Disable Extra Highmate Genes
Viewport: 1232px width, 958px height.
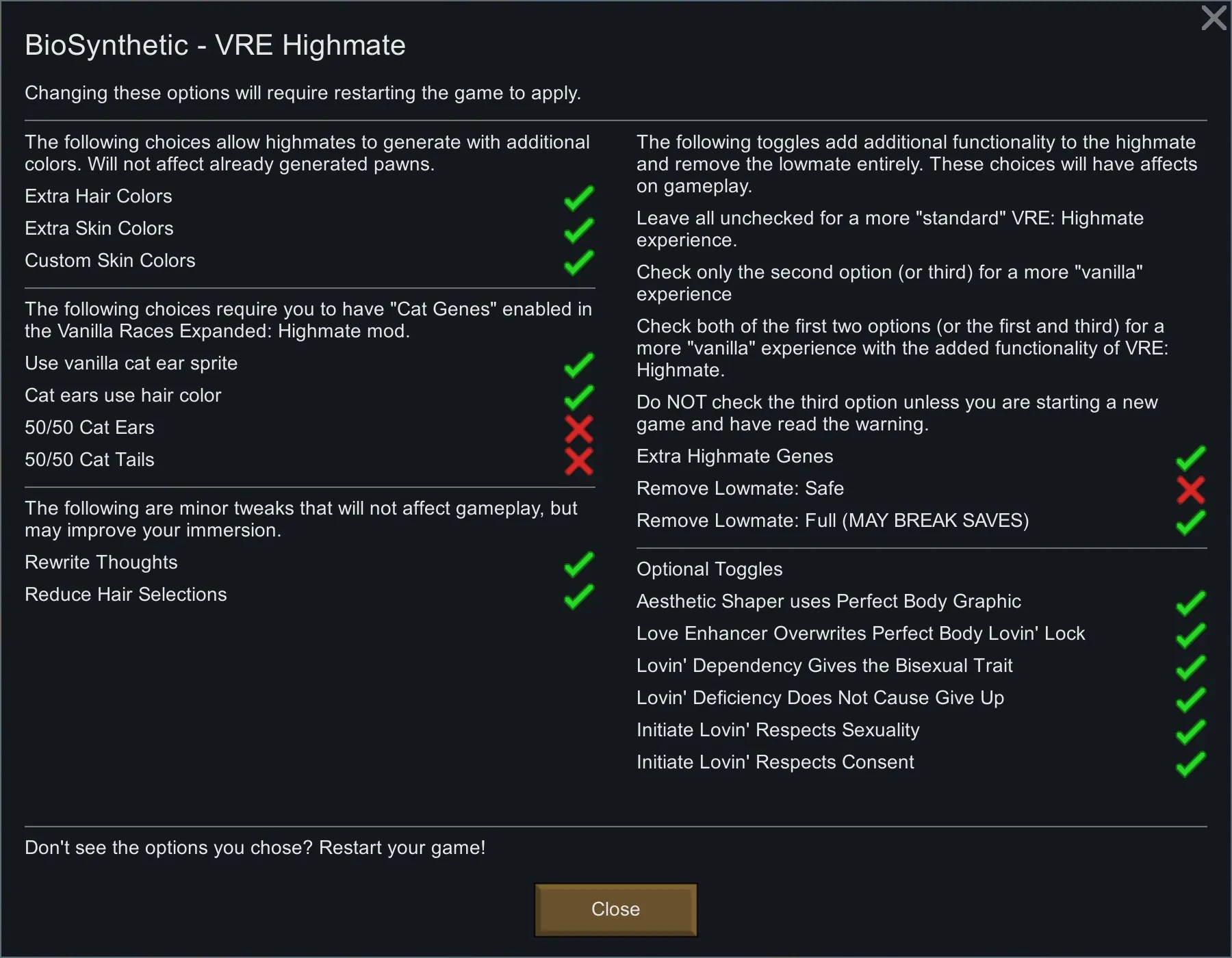coord(1190,458)
